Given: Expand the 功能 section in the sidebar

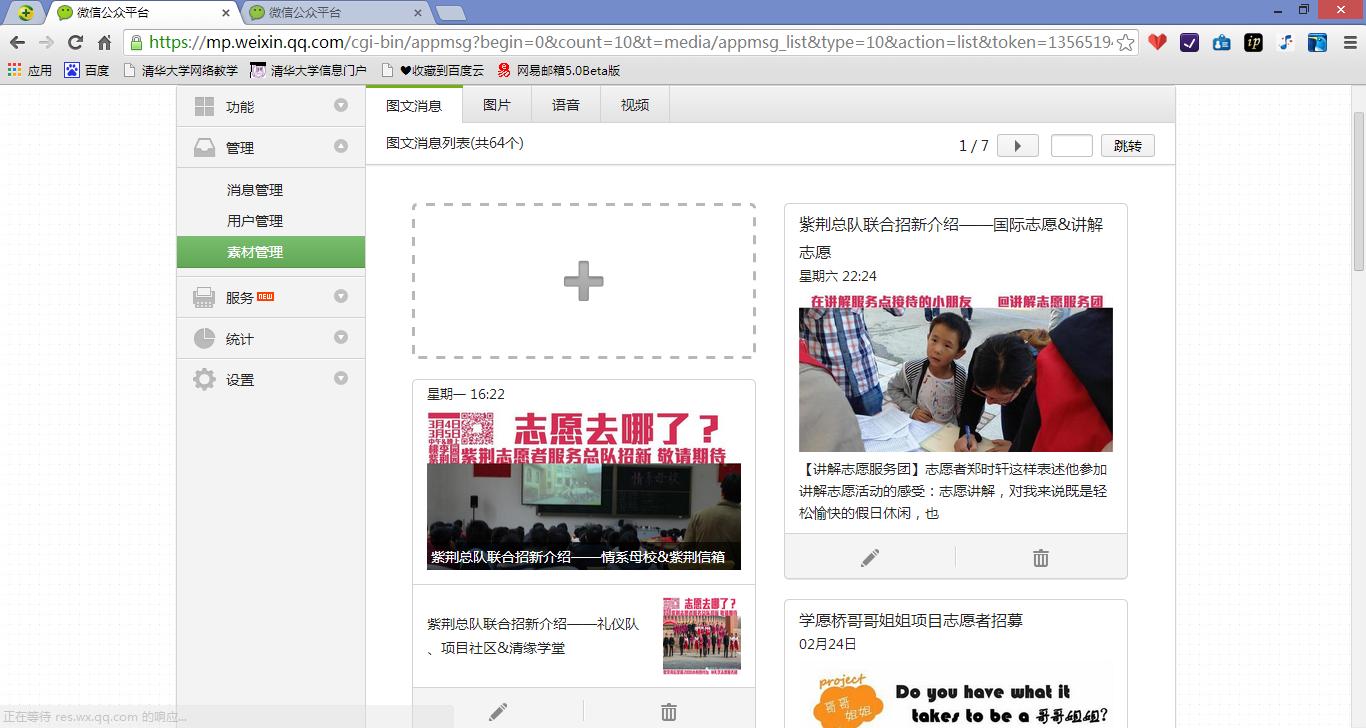Looking at the screenshot, I should click(x=342, y=105).
